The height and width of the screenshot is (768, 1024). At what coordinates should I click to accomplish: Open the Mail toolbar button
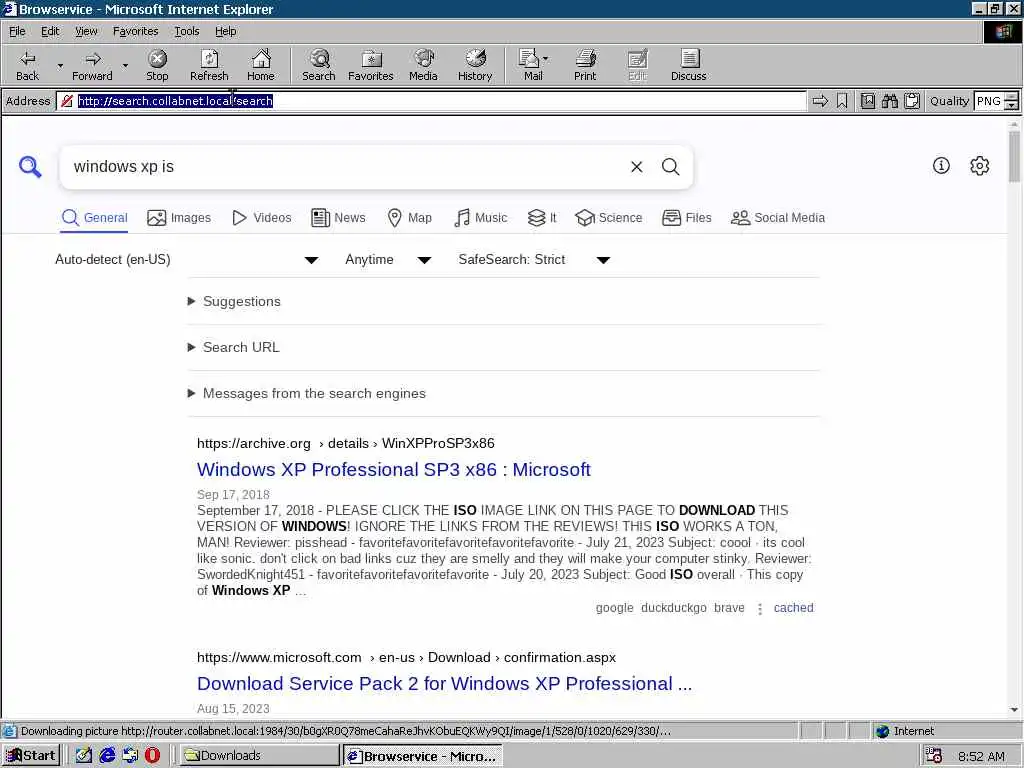pos(533,65)
